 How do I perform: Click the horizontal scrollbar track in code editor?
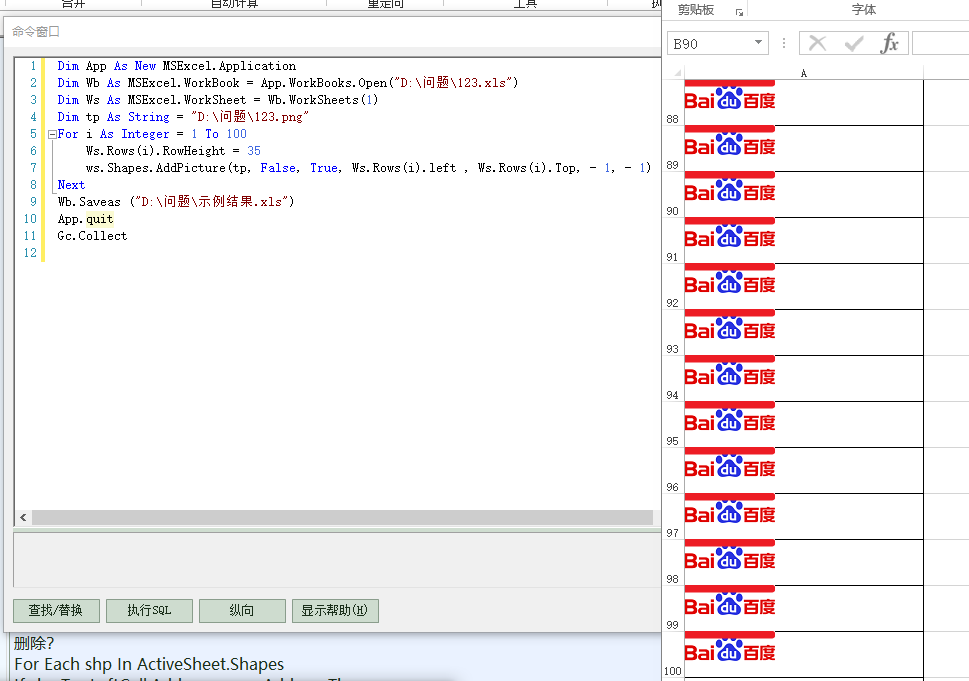coord(340,518)
